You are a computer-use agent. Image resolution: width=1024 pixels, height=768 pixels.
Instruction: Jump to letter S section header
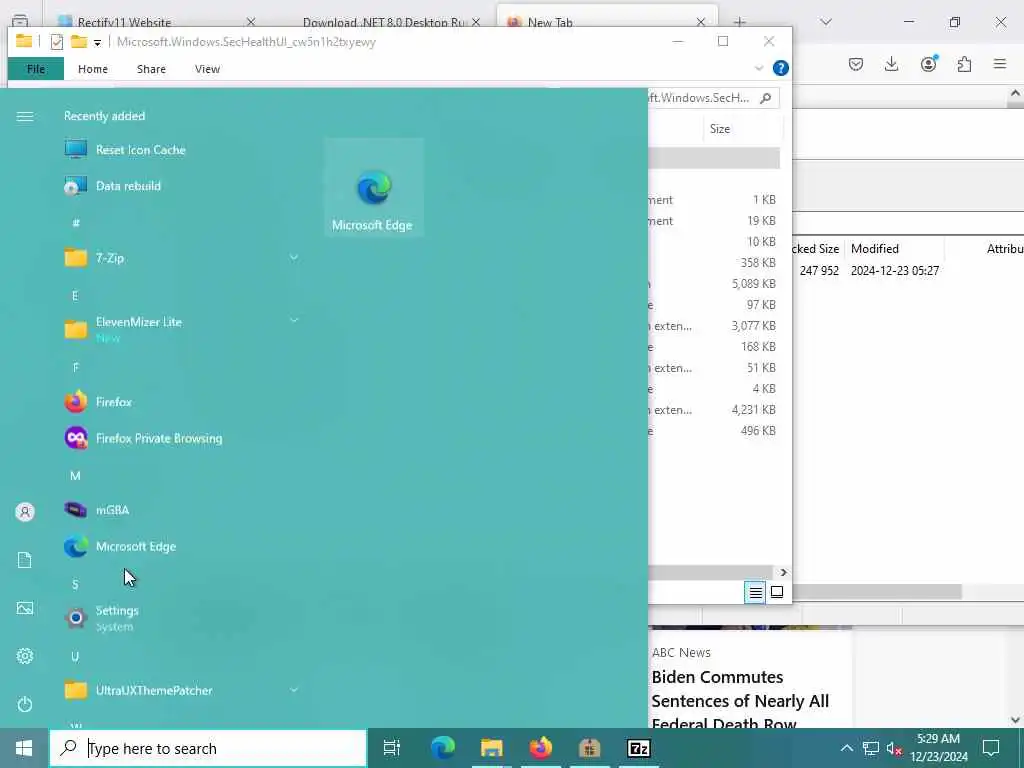(75, 584)
